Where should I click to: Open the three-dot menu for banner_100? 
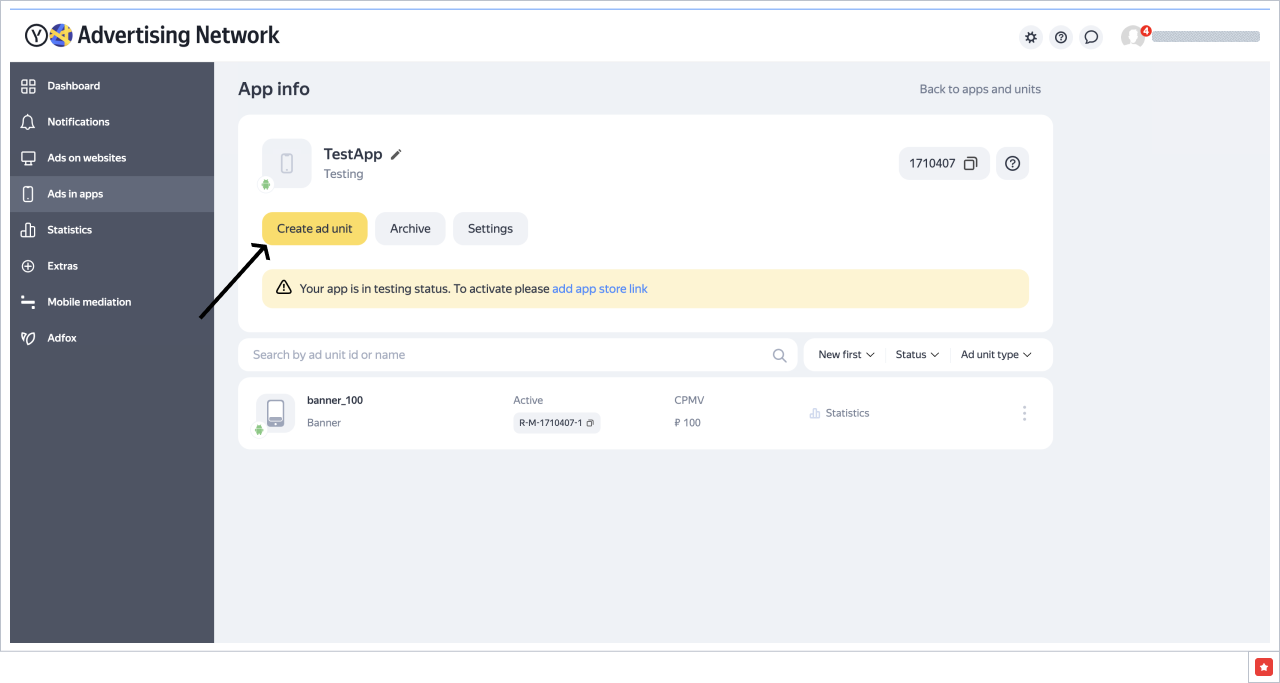[x=1024, y=413]
